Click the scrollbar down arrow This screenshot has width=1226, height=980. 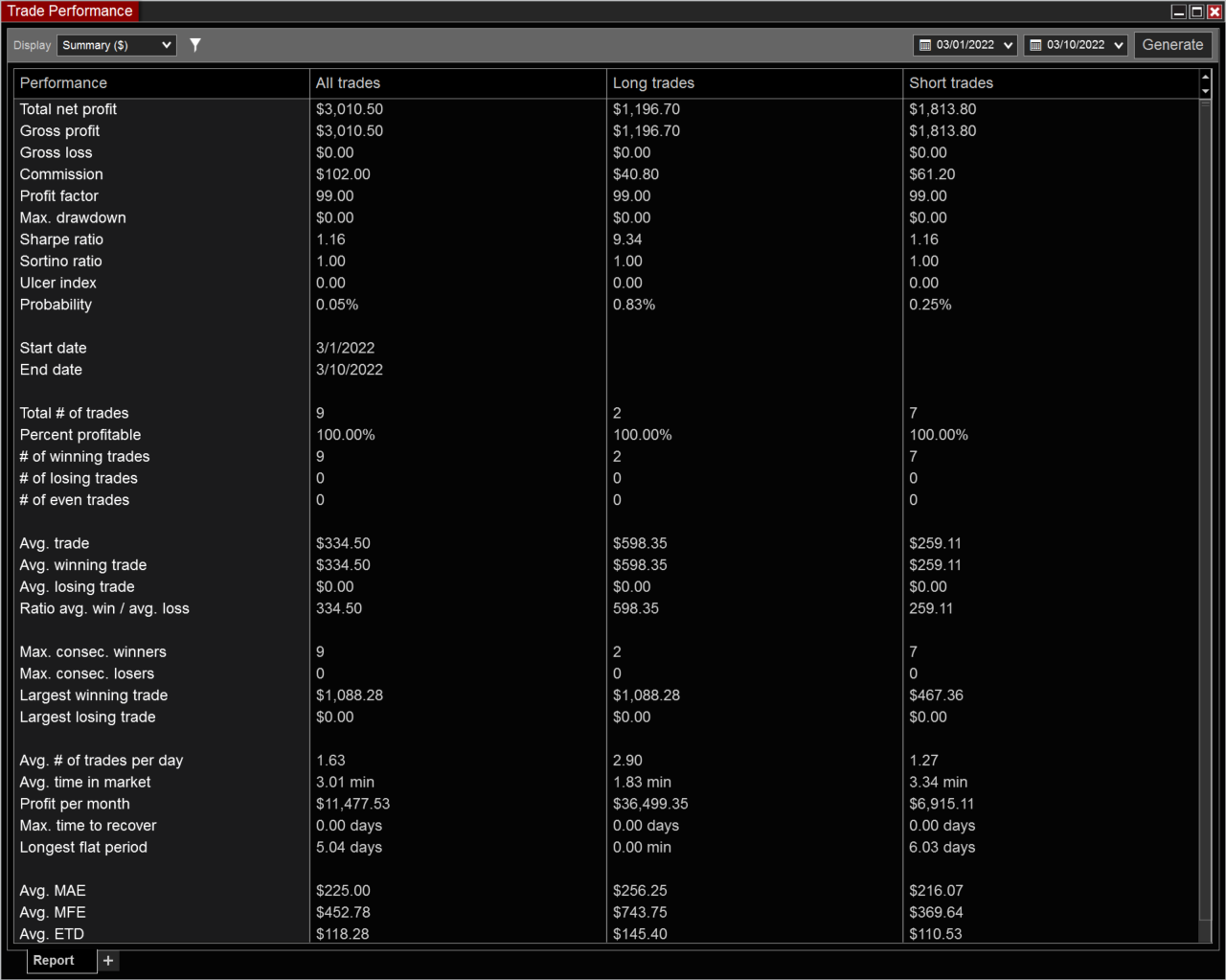(1205, 91)
